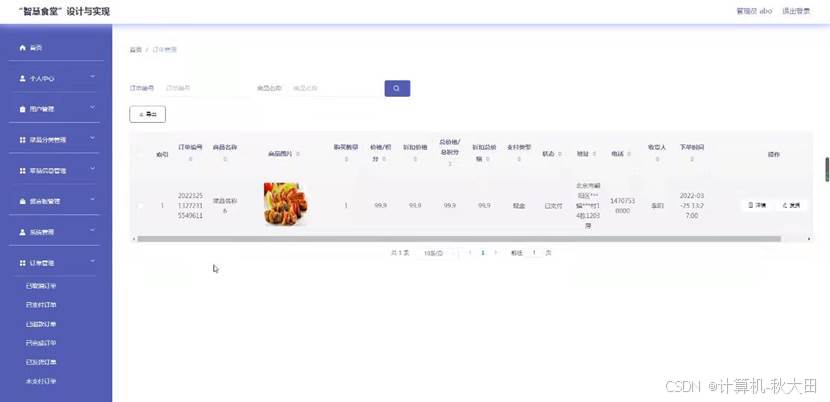Image resolution: width=830 pixels, height=402 pixels.
Task: Click the 退出登录 logout link
Action: [796, 11]
